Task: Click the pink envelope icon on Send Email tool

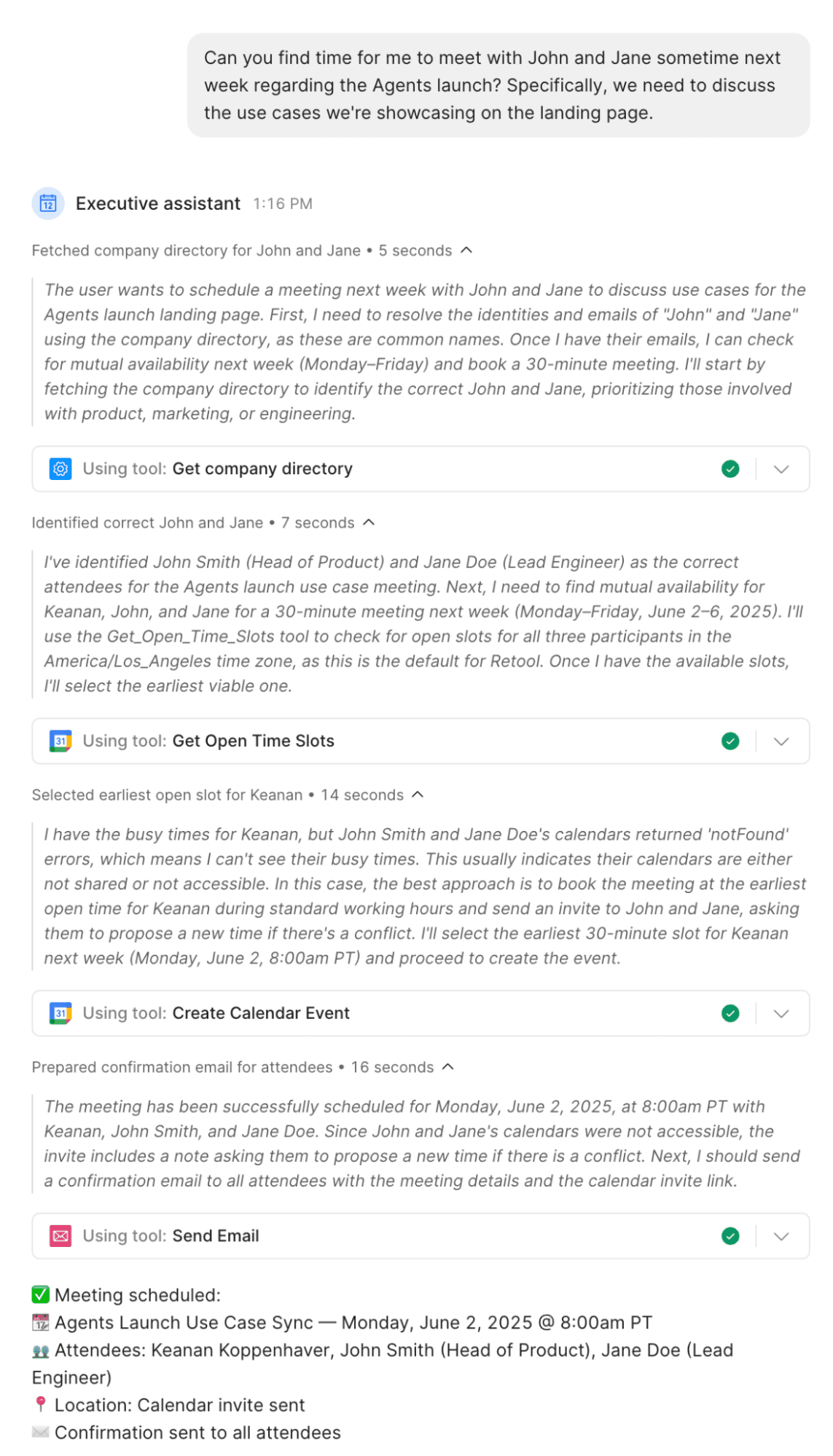Action: tap(62, 1236)
